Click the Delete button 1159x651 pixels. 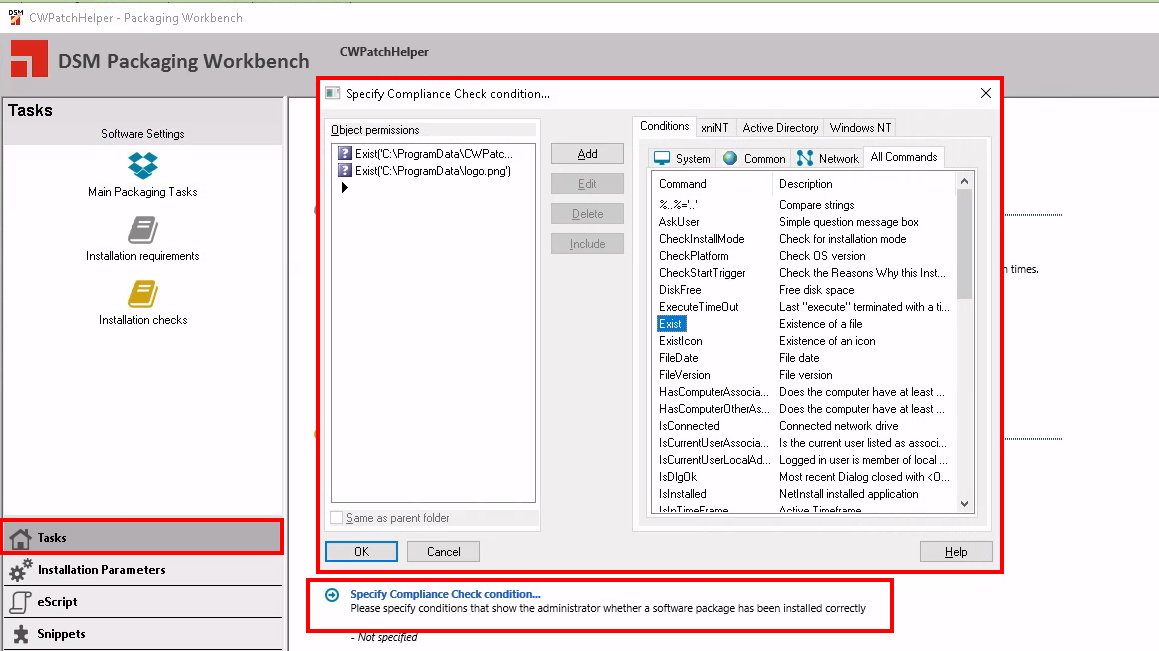coord(588,214)
